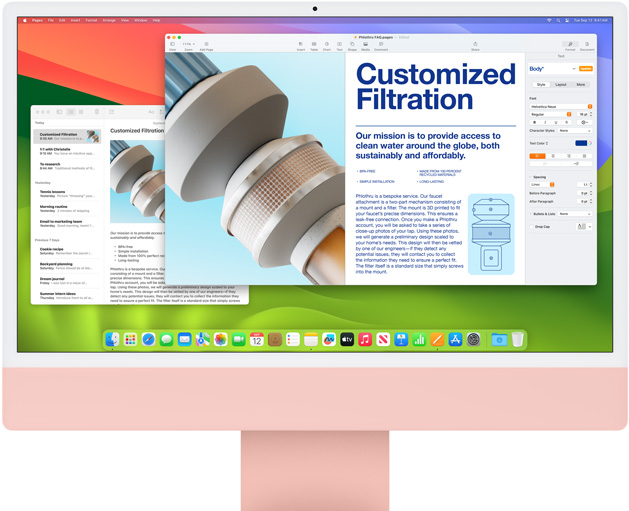629x511 pixels.
Task: Open the Chart tool in toolbar
Action: tap(327, 45)
